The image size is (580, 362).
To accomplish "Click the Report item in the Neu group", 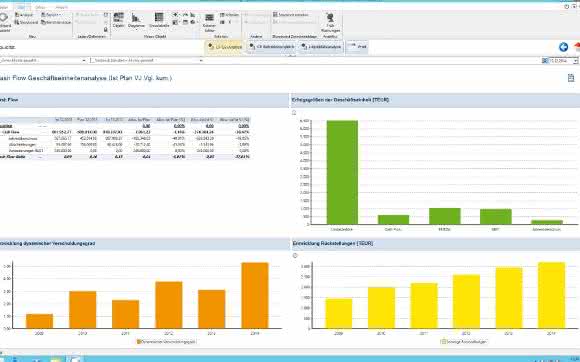I will click(x=51, y=15).
